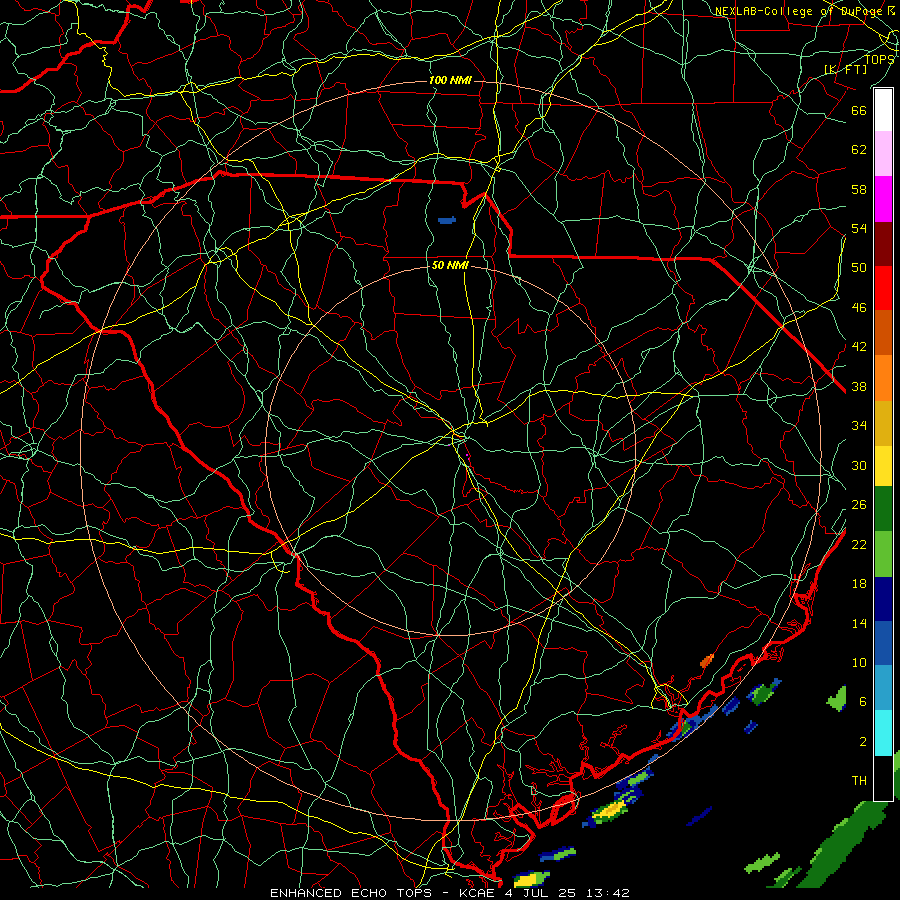Image resolution: width=900 pixels, height=900 pixels.
Task: Click the legend value 22
Action: tap(859, 544)
